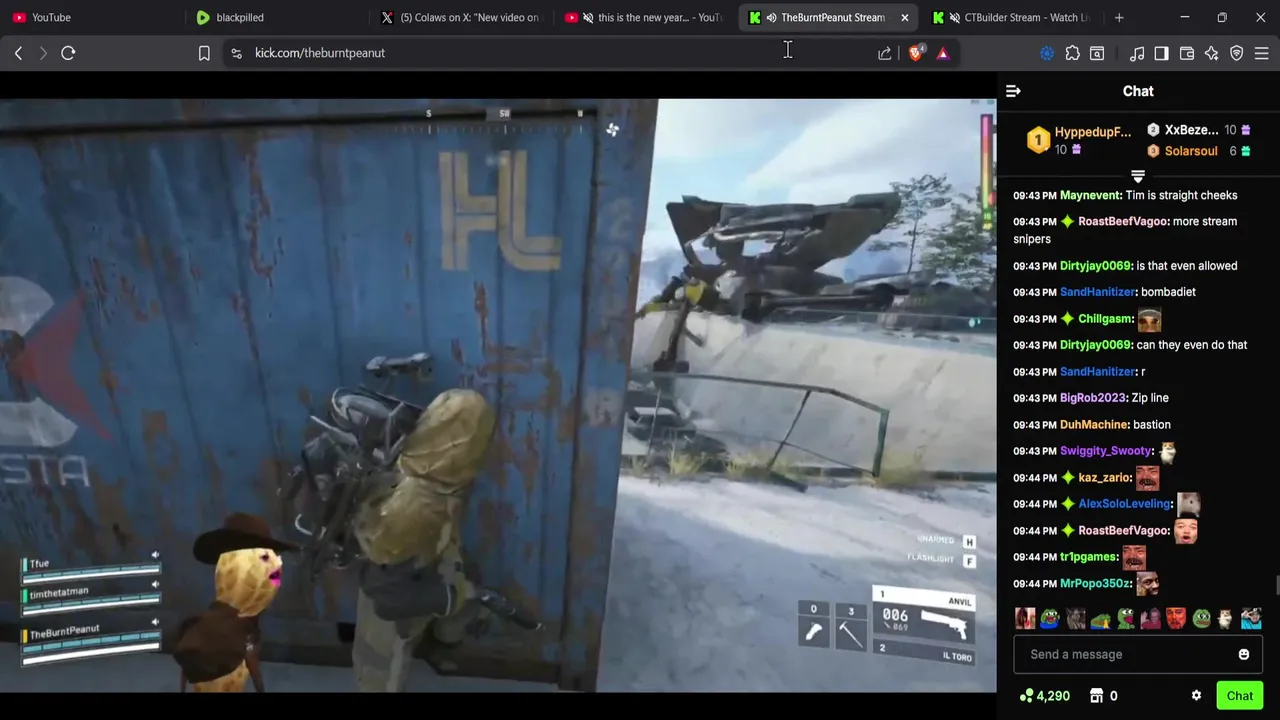Click 'more stream snipers' message text
The height and width of the screenshot is (720, 1280).
click(x=1125, y=230)
